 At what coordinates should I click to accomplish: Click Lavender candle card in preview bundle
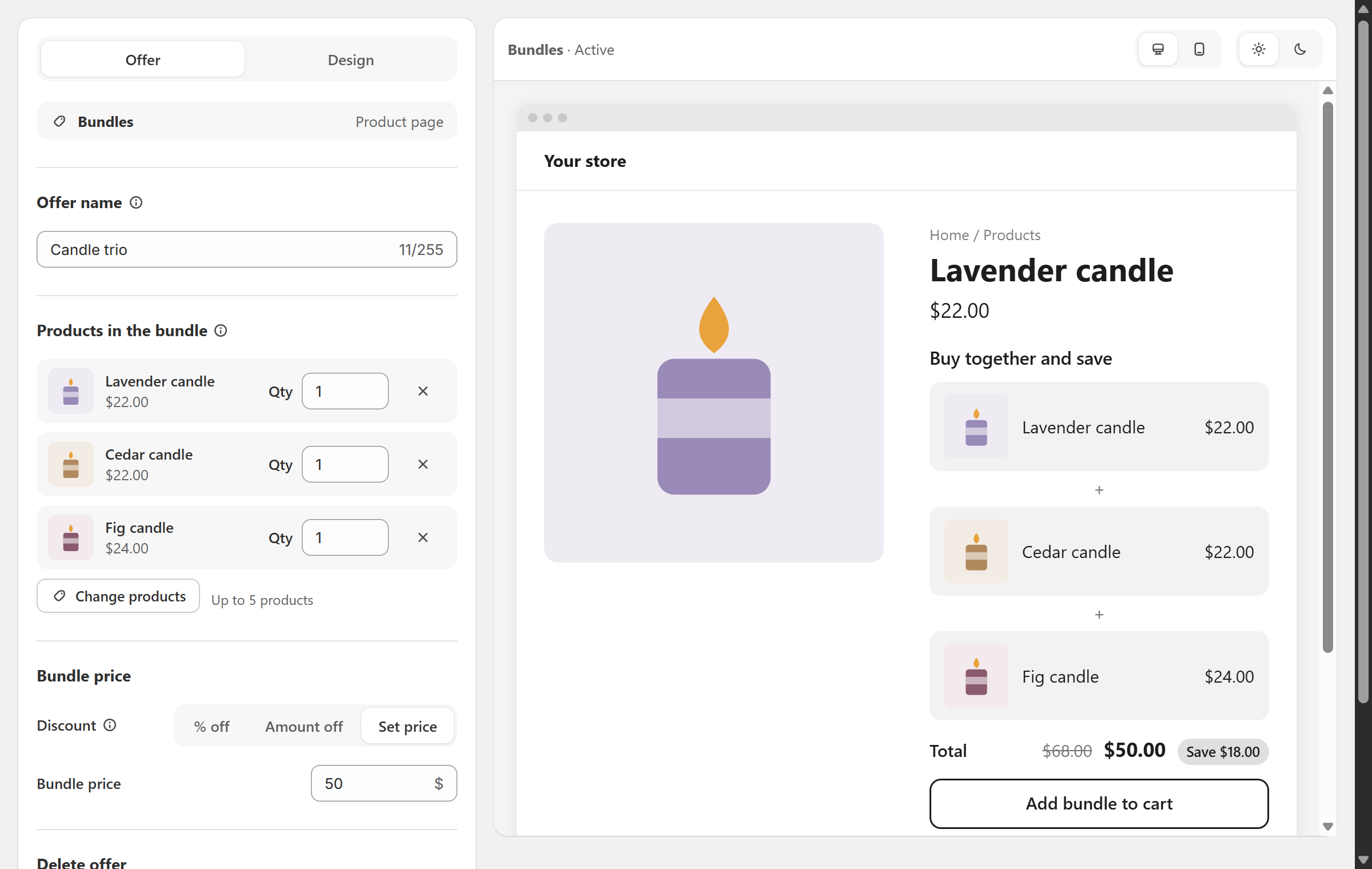coord(1099,426)
